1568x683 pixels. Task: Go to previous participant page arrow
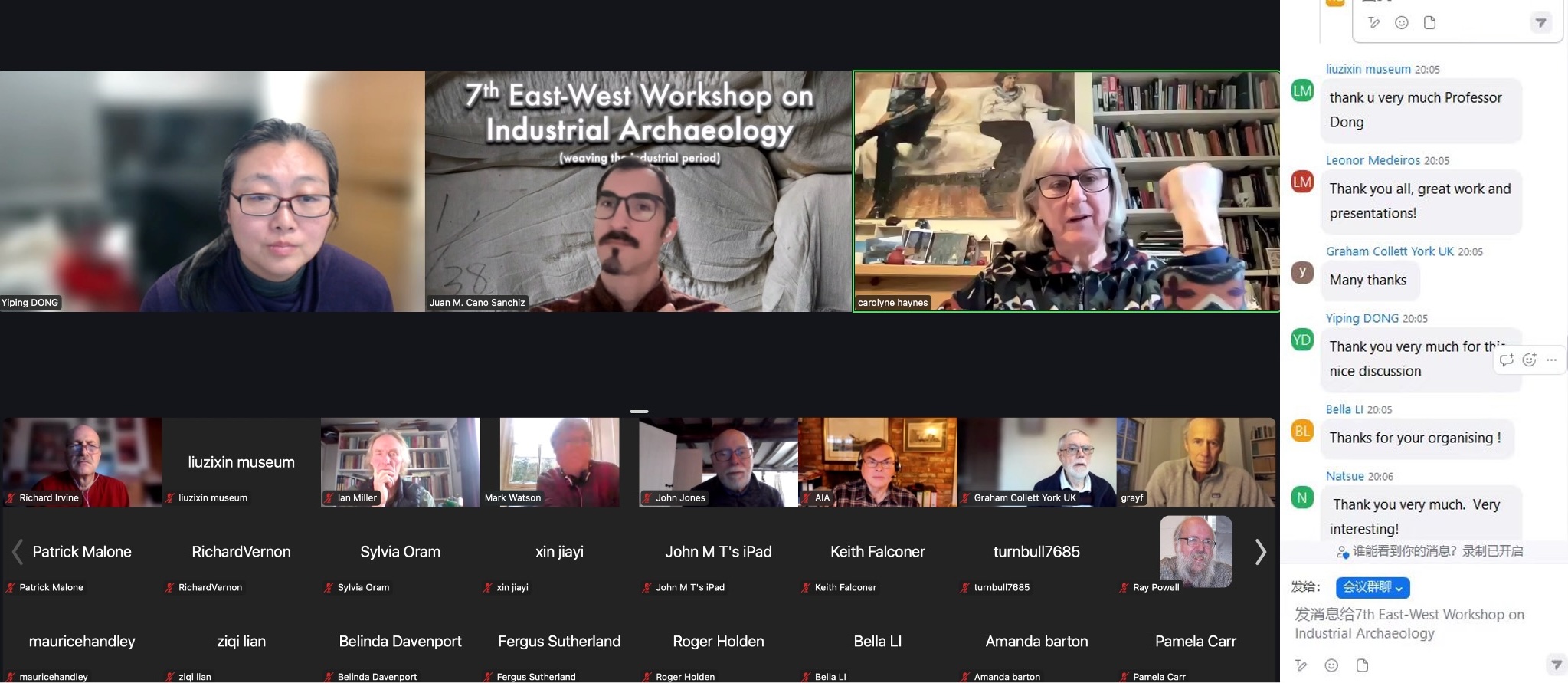(17, 552)
